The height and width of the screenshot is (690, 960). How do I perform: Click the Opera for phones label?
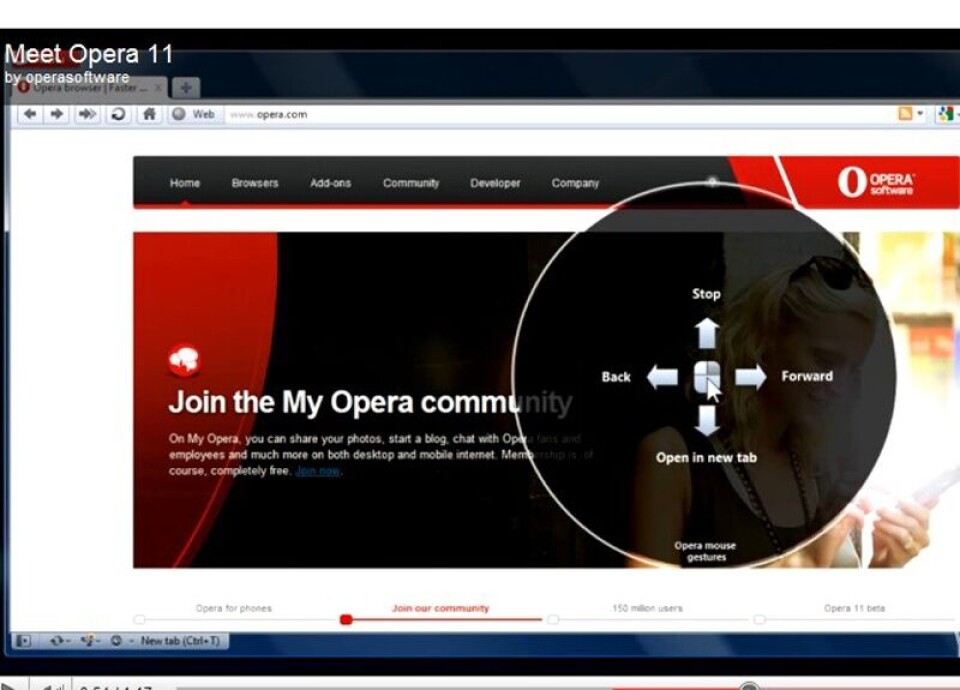(233, 608)
